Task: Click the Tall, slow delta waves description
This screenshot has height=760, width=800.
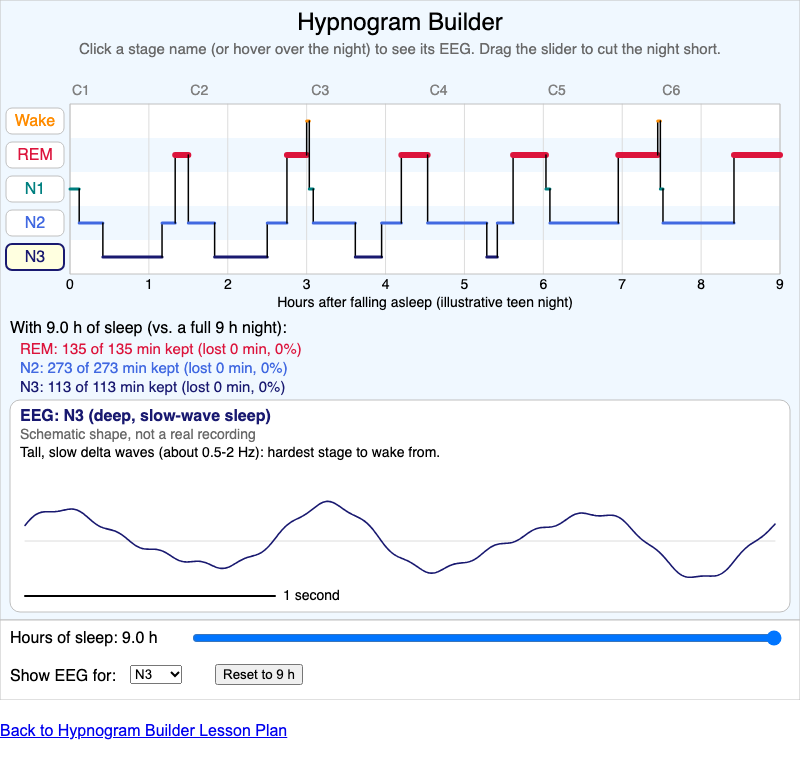Action: pos(230,452)
